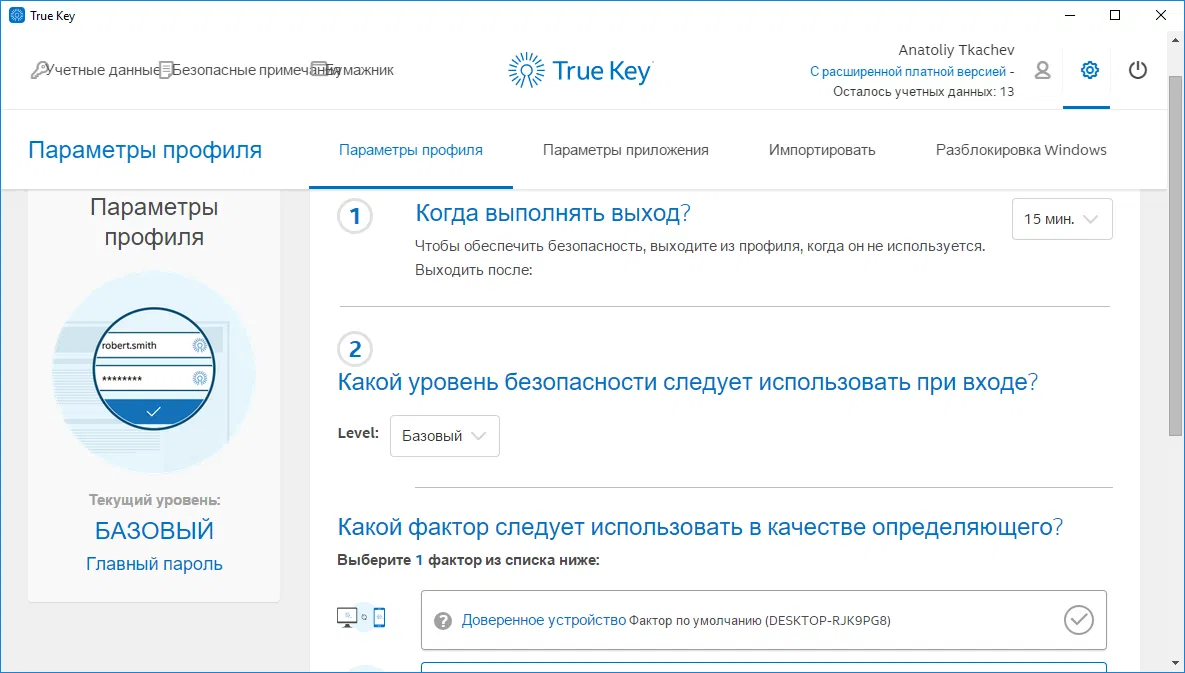Open the Базовый security level dropdown
This screenshot has width=1185, height=673.
(444, 436)
